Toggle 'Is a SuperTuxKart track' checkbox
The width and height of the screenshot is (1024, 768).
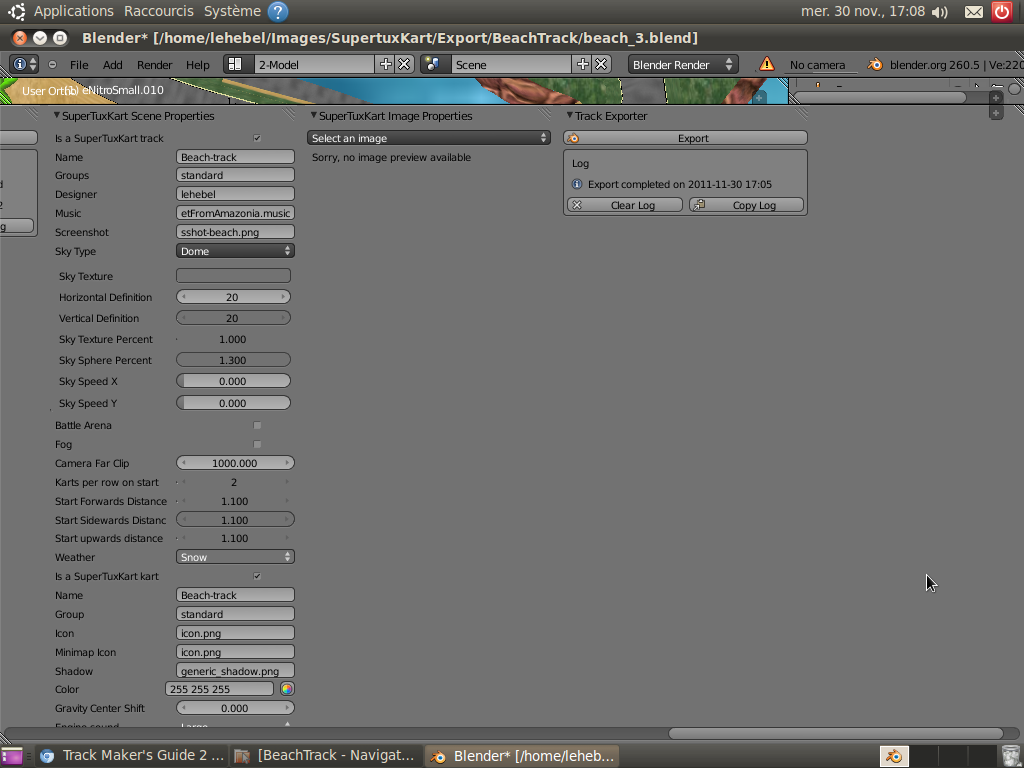pos(257,138)
